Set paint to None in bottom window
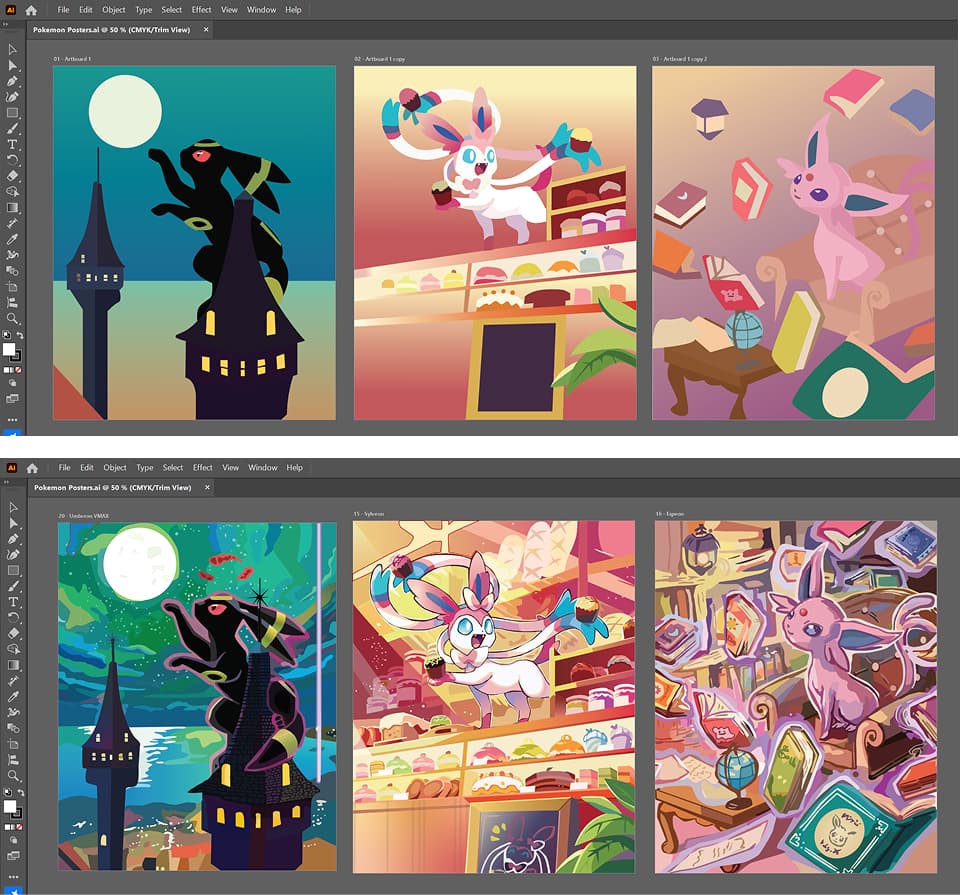The width and height of the screenshot is (960, 895). coord(19,827)
